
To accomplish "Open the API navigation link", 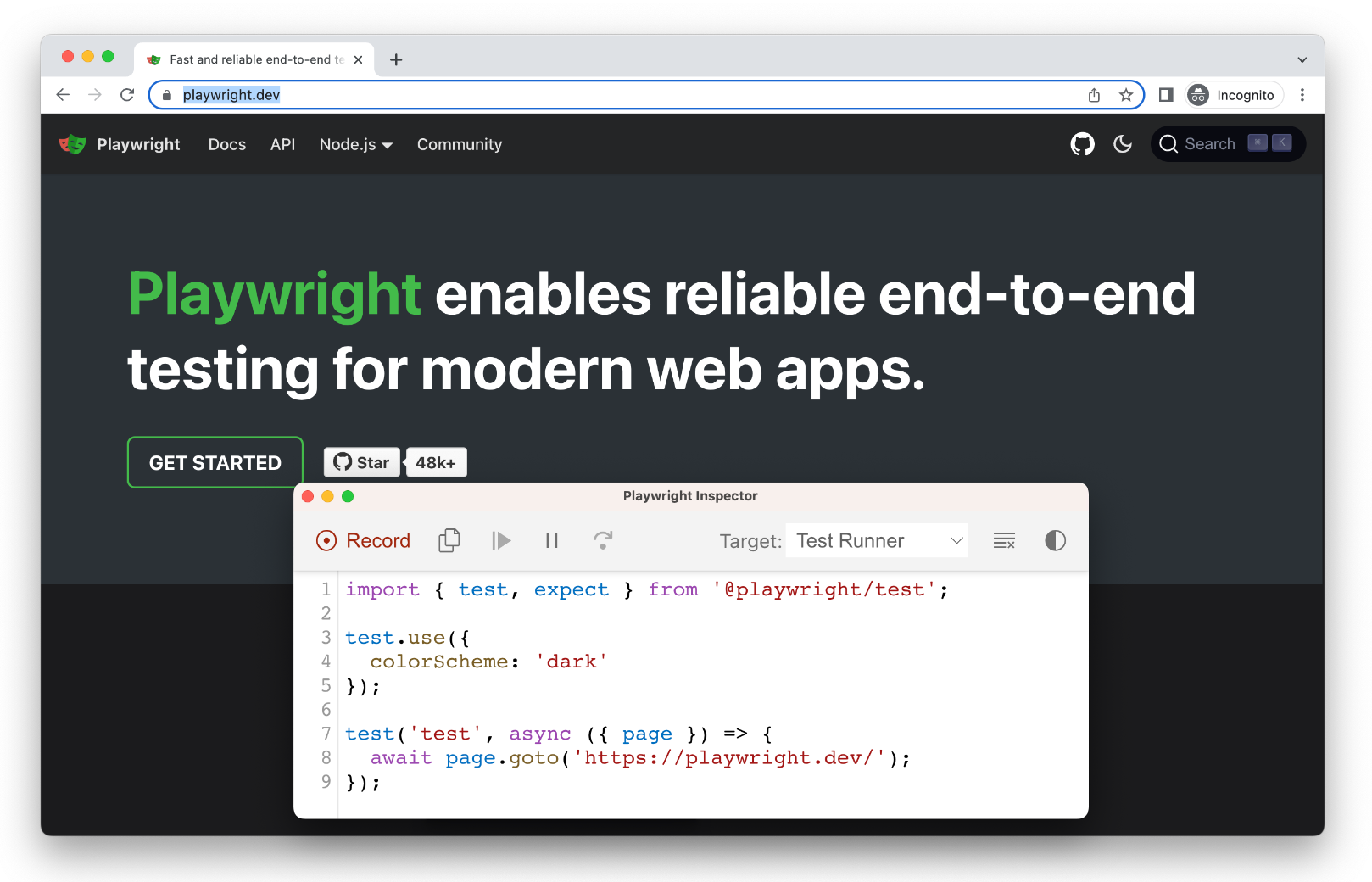I will 282,144.
